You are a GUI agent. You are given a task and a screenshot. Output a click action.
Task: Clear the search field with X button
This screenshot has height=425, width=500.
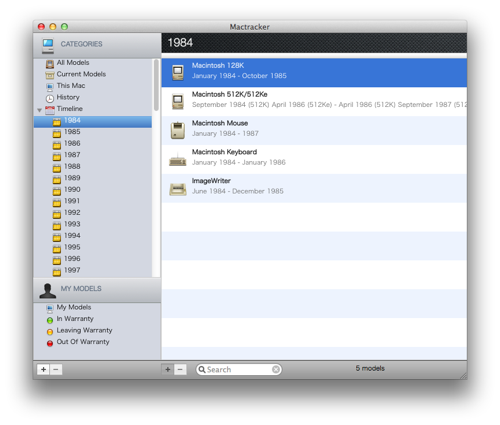(276, 369)
